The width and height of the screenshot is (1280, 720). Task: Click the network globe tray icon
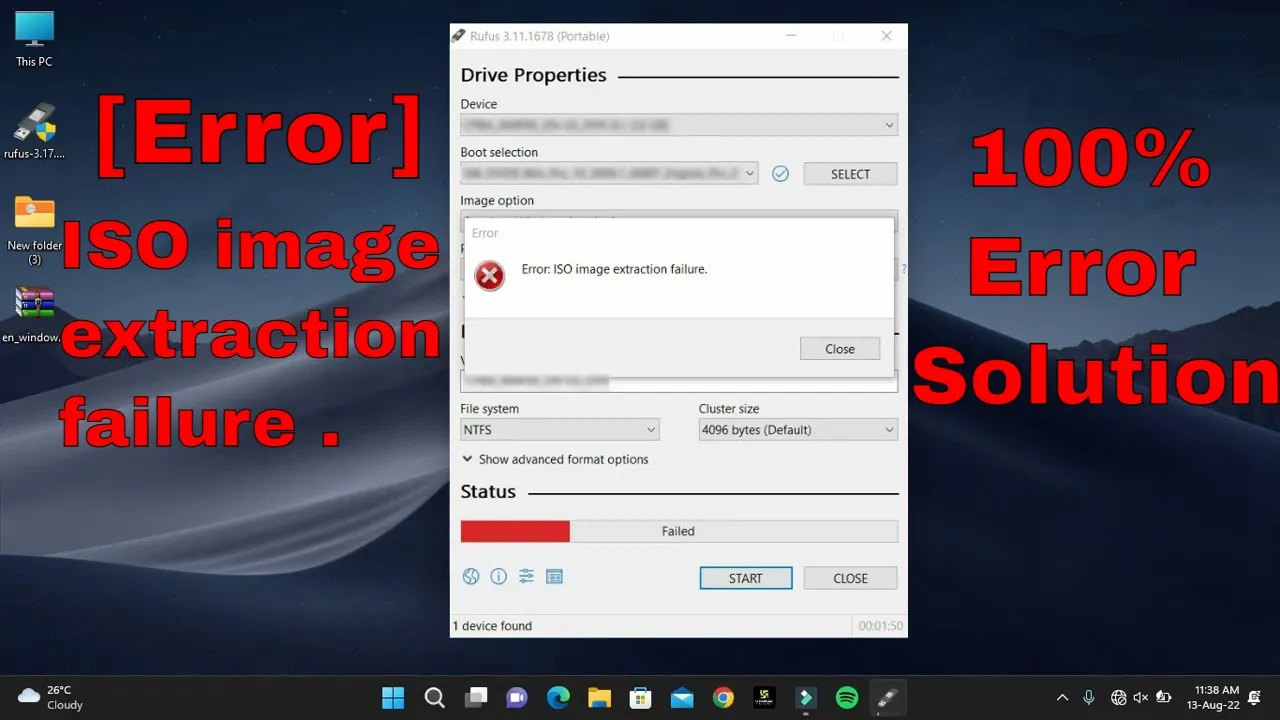point(1118,697)
